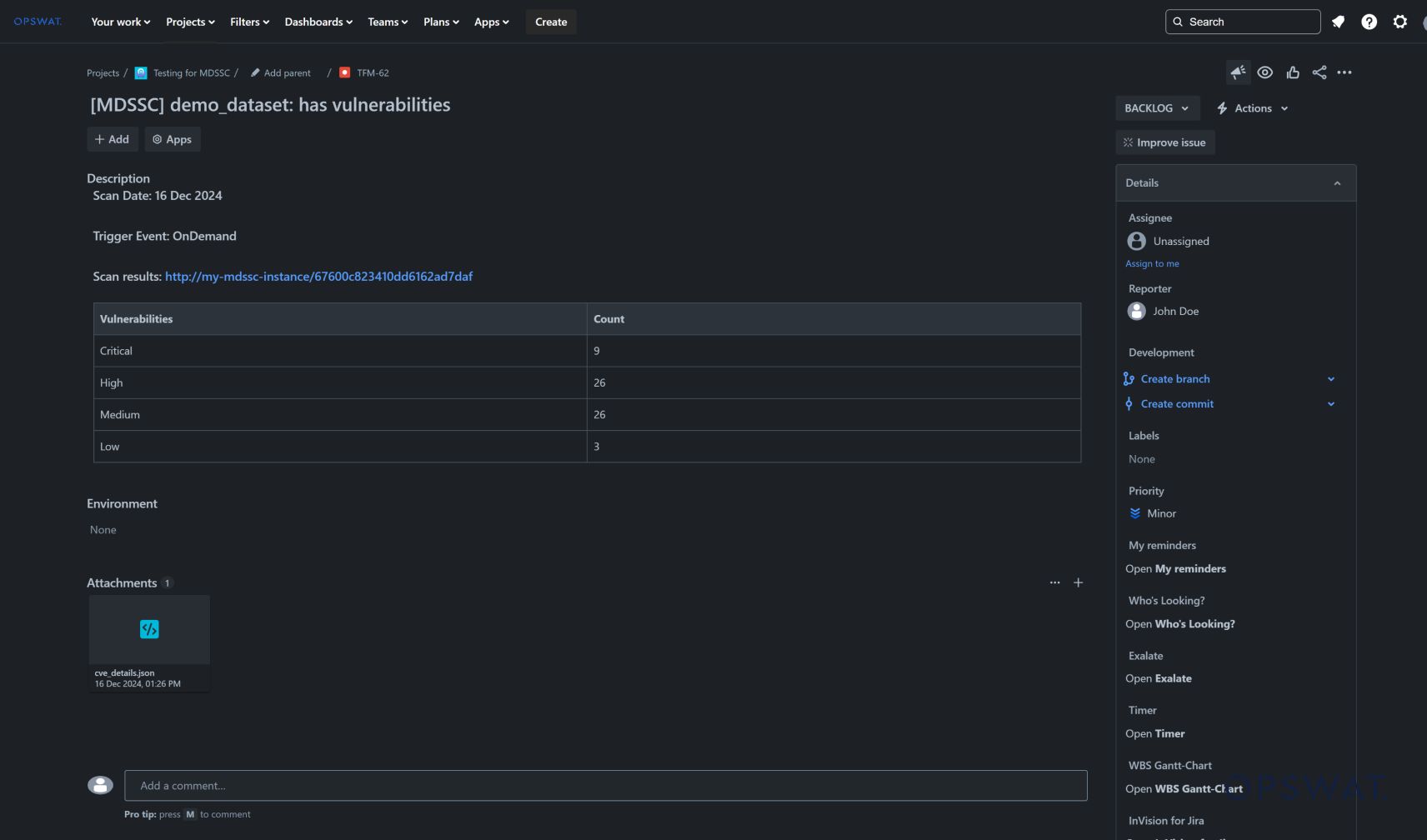Open the Projects menu
Image resolution: width=1427 pixels, height=840 pixels.
[190, 22]
